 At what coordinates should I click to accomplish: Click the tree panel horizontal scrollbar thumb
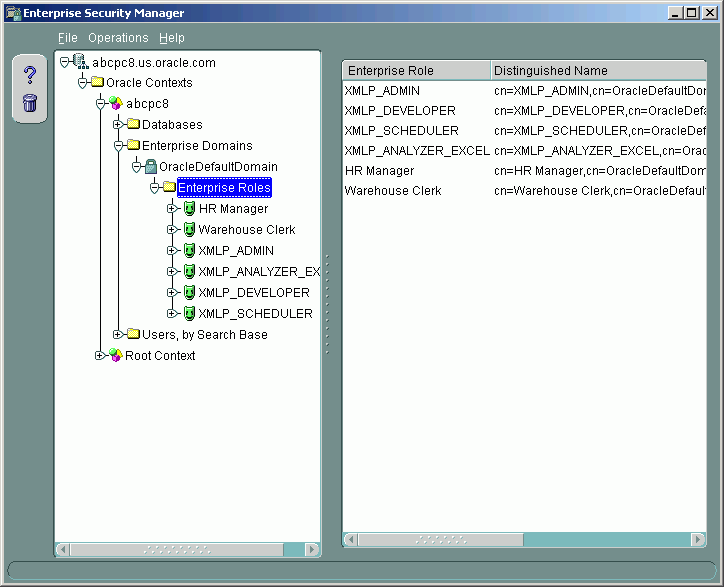tap(177, 550)
